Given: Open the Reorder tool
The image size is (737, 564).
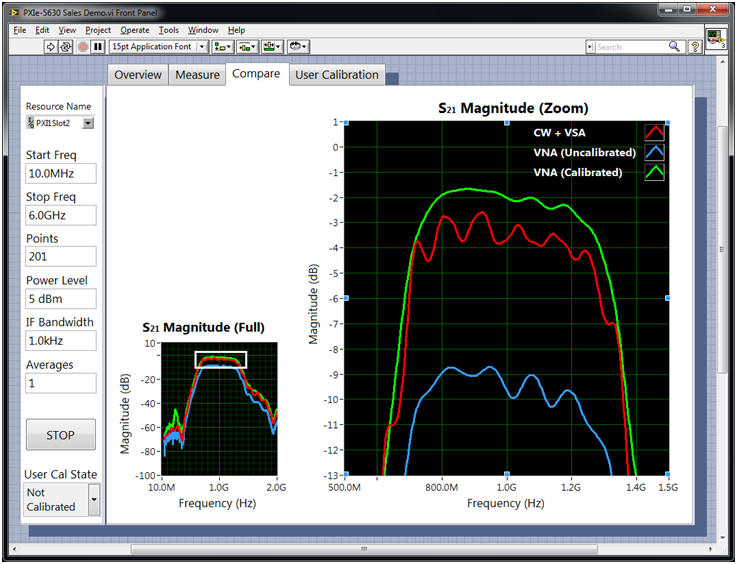Looking at the screenshot, I should click(298, 47).
